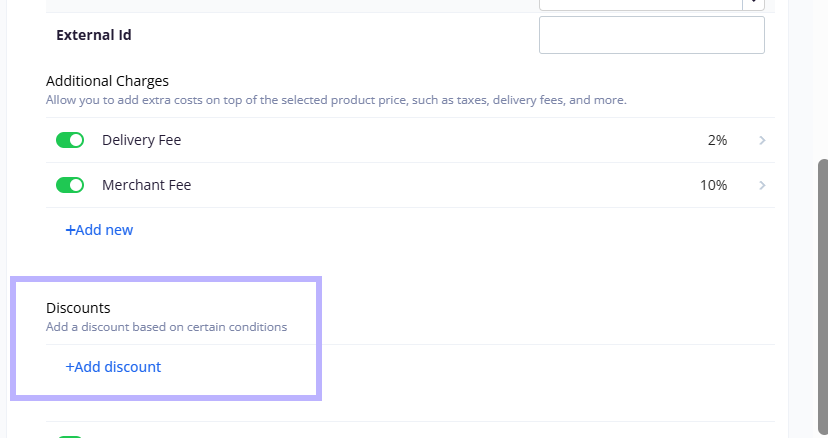Click the discount conditions description text
Viewport: 828px width, 438px height.
pyautogui.click(x=166, y=327)
